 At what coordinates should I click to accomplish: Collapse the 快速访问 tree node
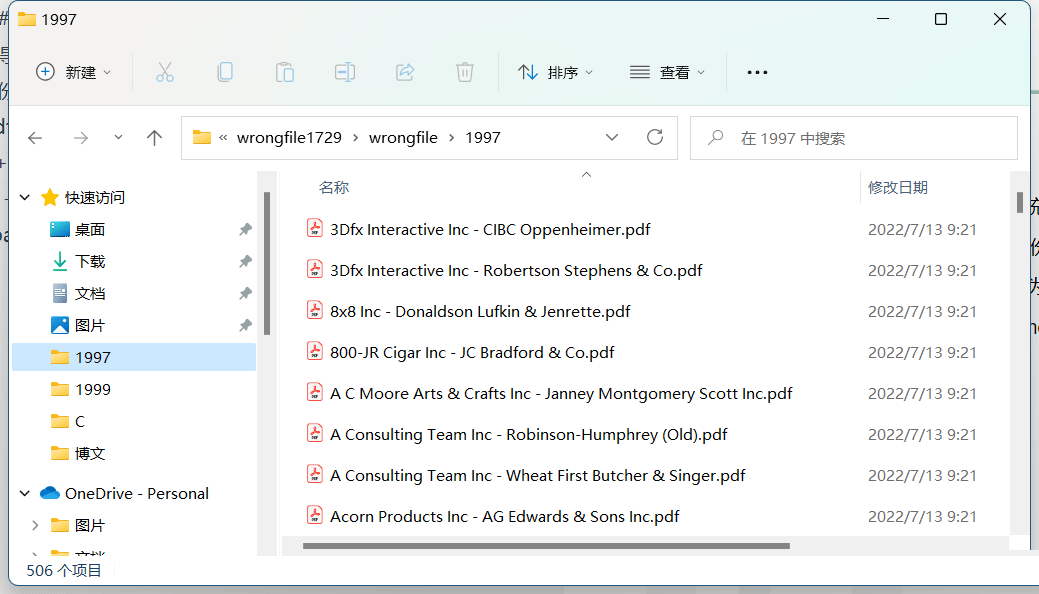tap(25, 197)
